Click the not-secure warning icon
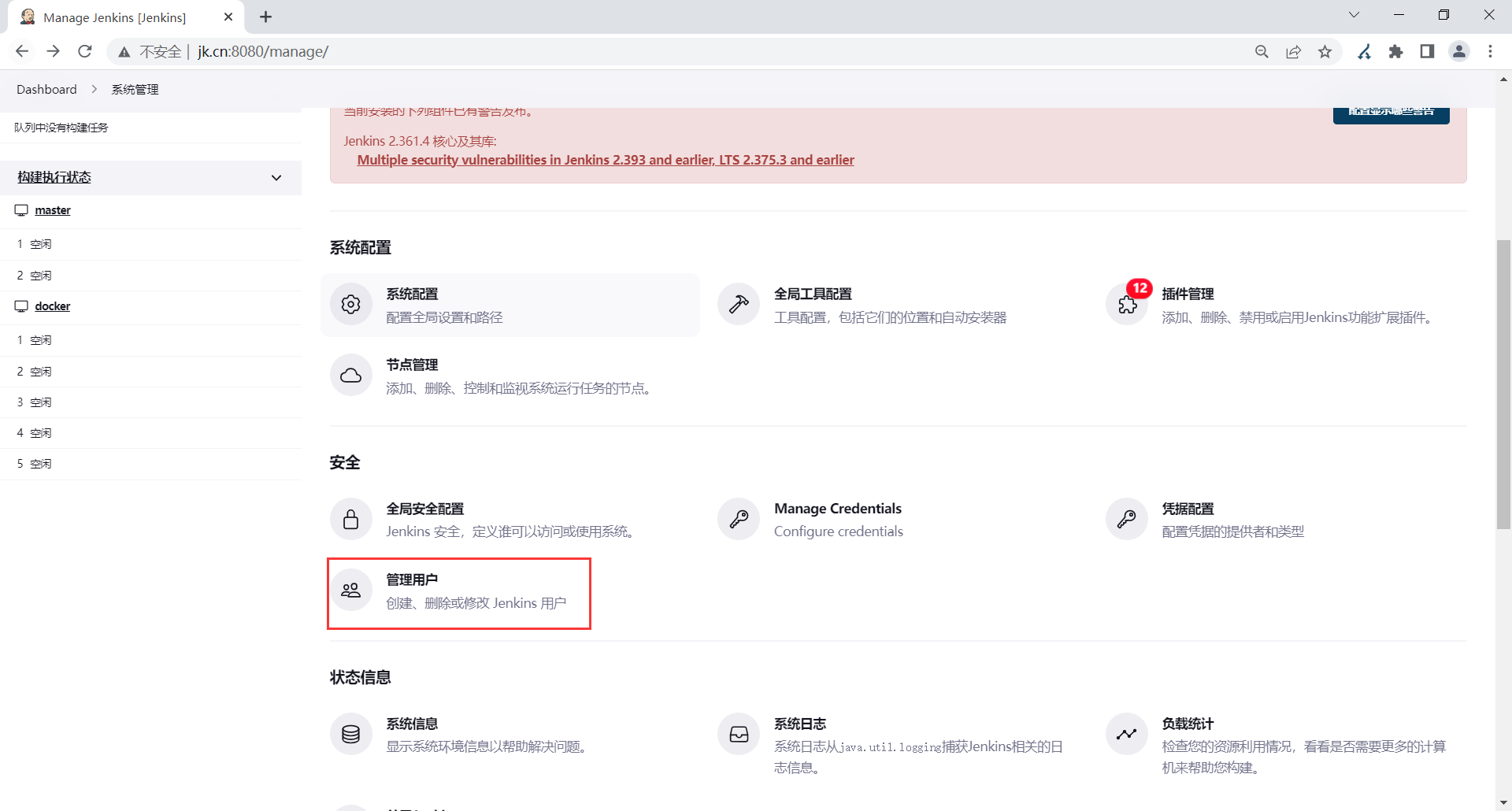Viewport: 1512px width, 811px height. 124,52
